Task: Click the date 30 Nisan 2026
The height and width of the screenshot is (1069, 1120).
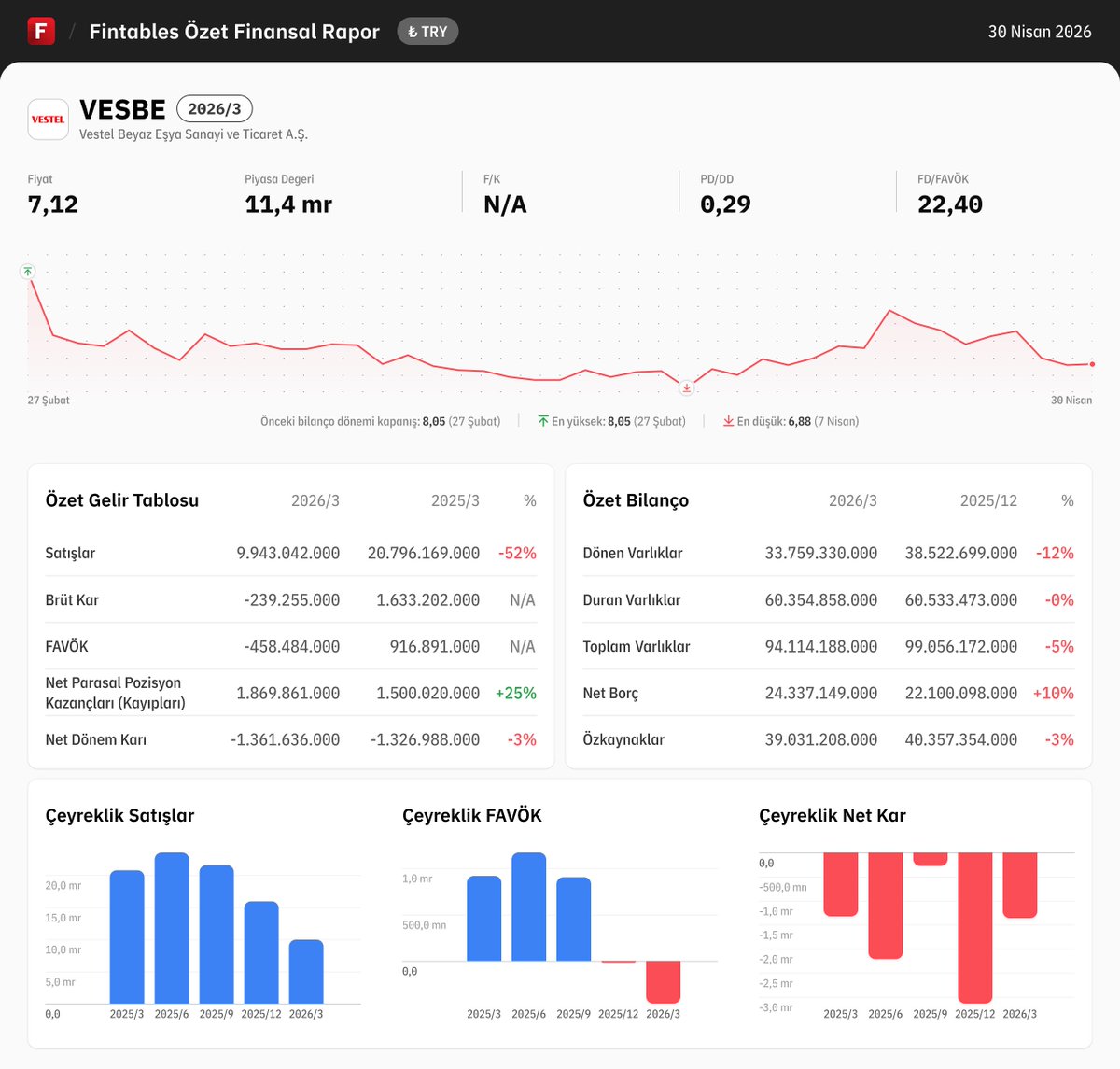Action: click(1040, 32)
